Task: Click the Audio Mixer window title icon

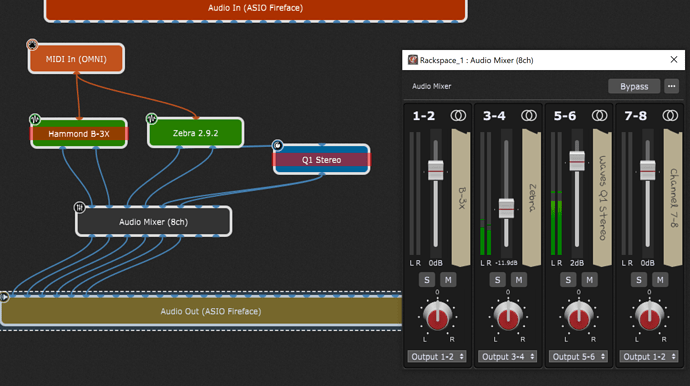Action: point(412,60)
